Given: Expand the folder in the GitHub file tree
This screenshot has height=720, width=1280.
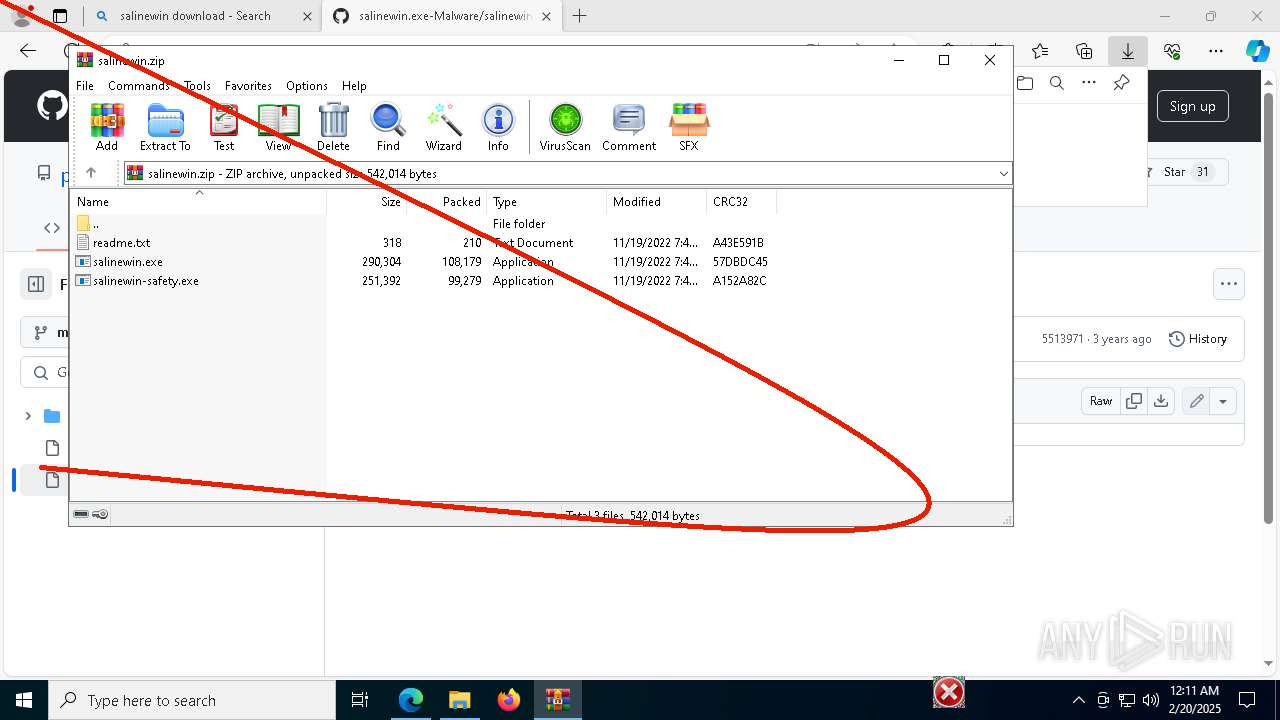Looking at the screenshot, I should (x=28, y=416).
